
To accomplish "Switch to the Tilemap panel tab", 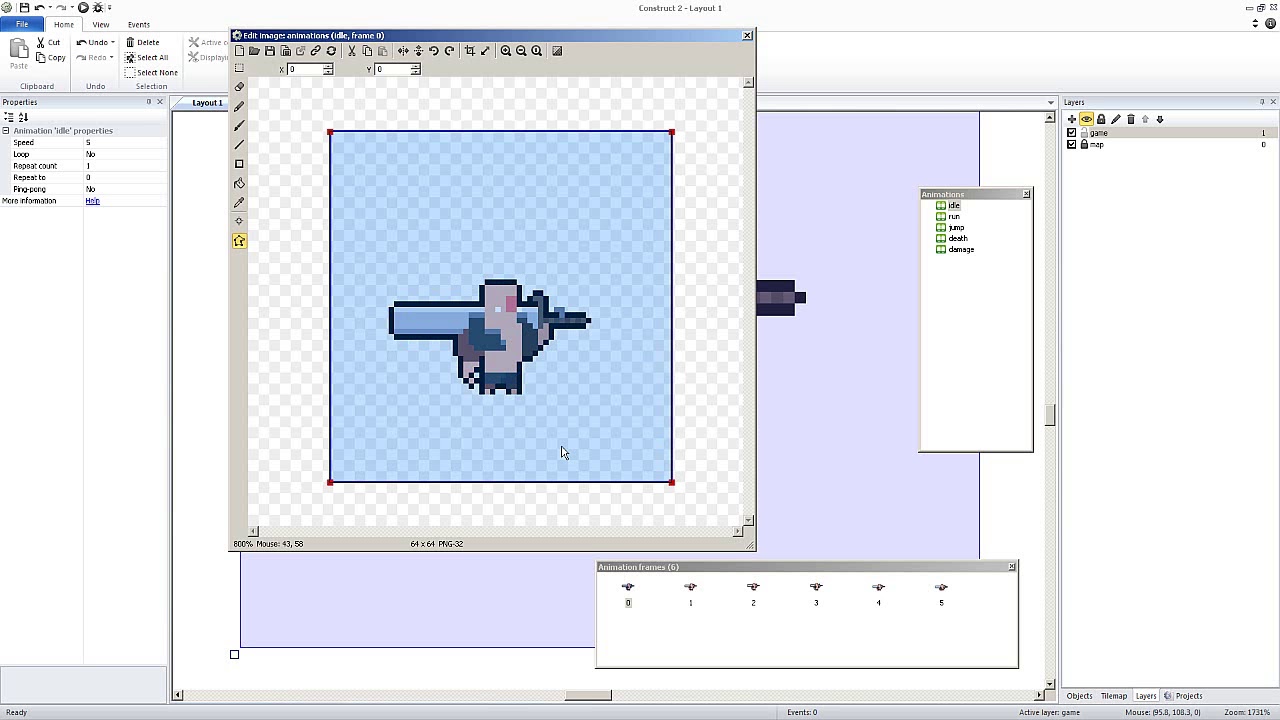I will pos(1114,696).
